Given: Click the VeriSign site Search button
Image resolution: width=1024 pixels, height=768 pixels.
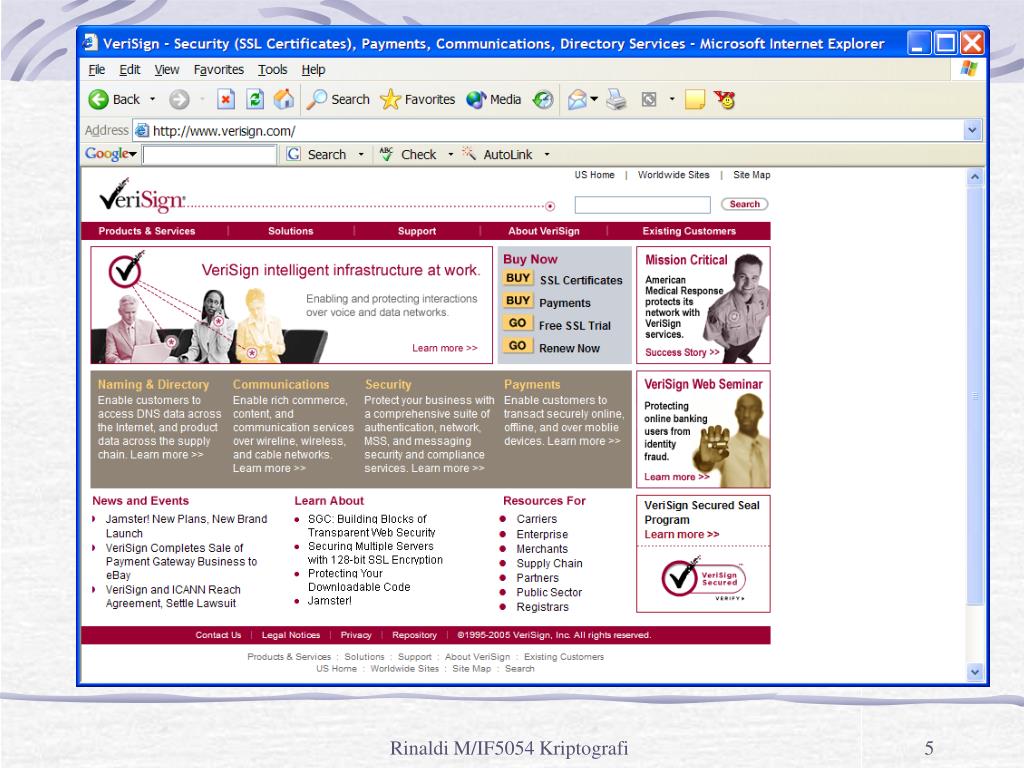Looking at the screenshot, I should [x=744, y=204].
